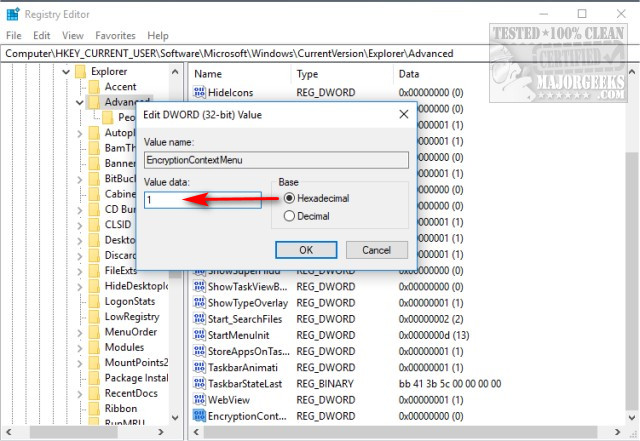Click the LowRegistry folder icon
The height and width of the screenshot is (441, 640).
pyautogui.click(x=94, y=317)
